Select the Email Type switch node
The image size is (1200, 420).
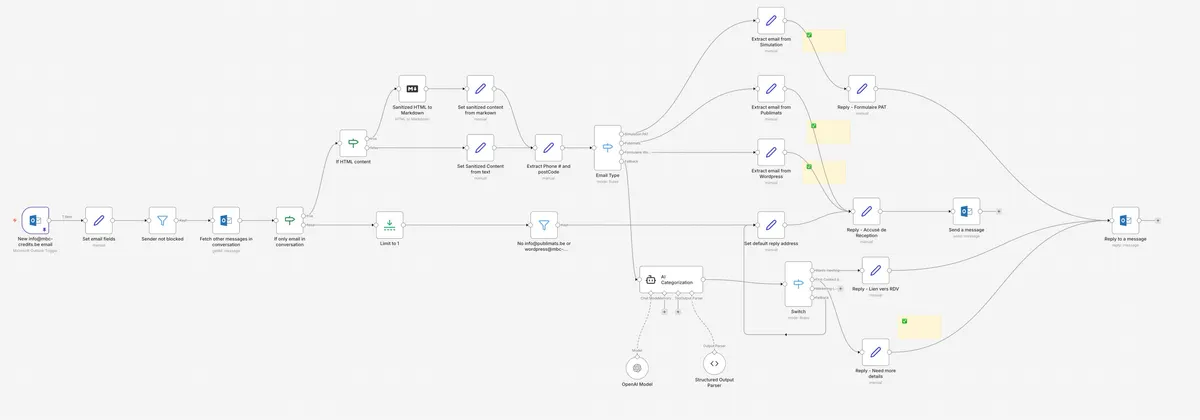click(607, 148)
